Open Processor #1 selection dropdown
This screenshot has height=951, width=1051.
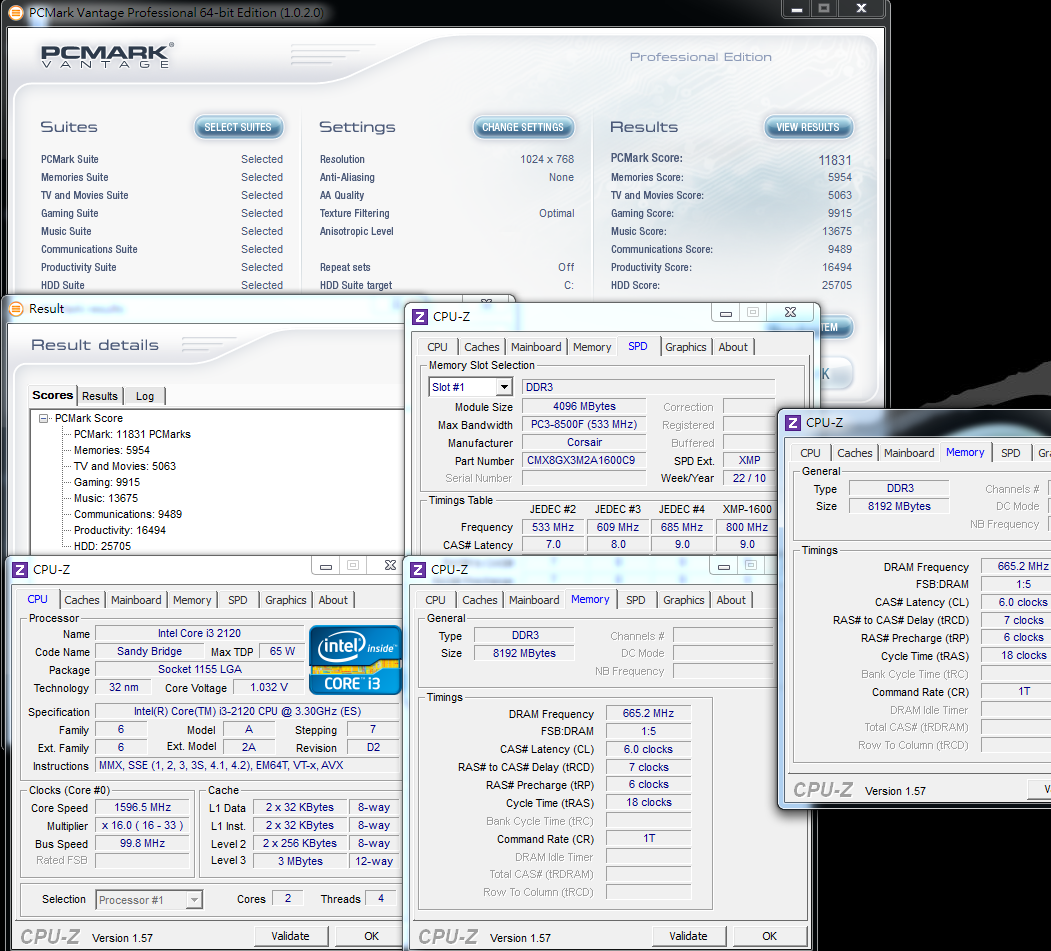point(194,899)
